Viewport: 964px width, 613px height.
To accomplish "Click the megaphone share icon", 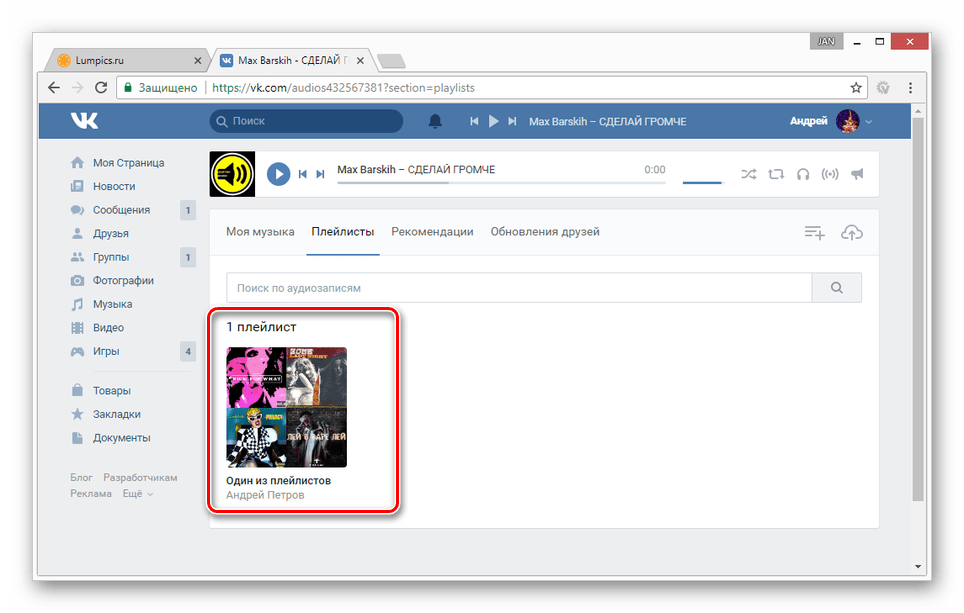I will click(x=857, y=174).
